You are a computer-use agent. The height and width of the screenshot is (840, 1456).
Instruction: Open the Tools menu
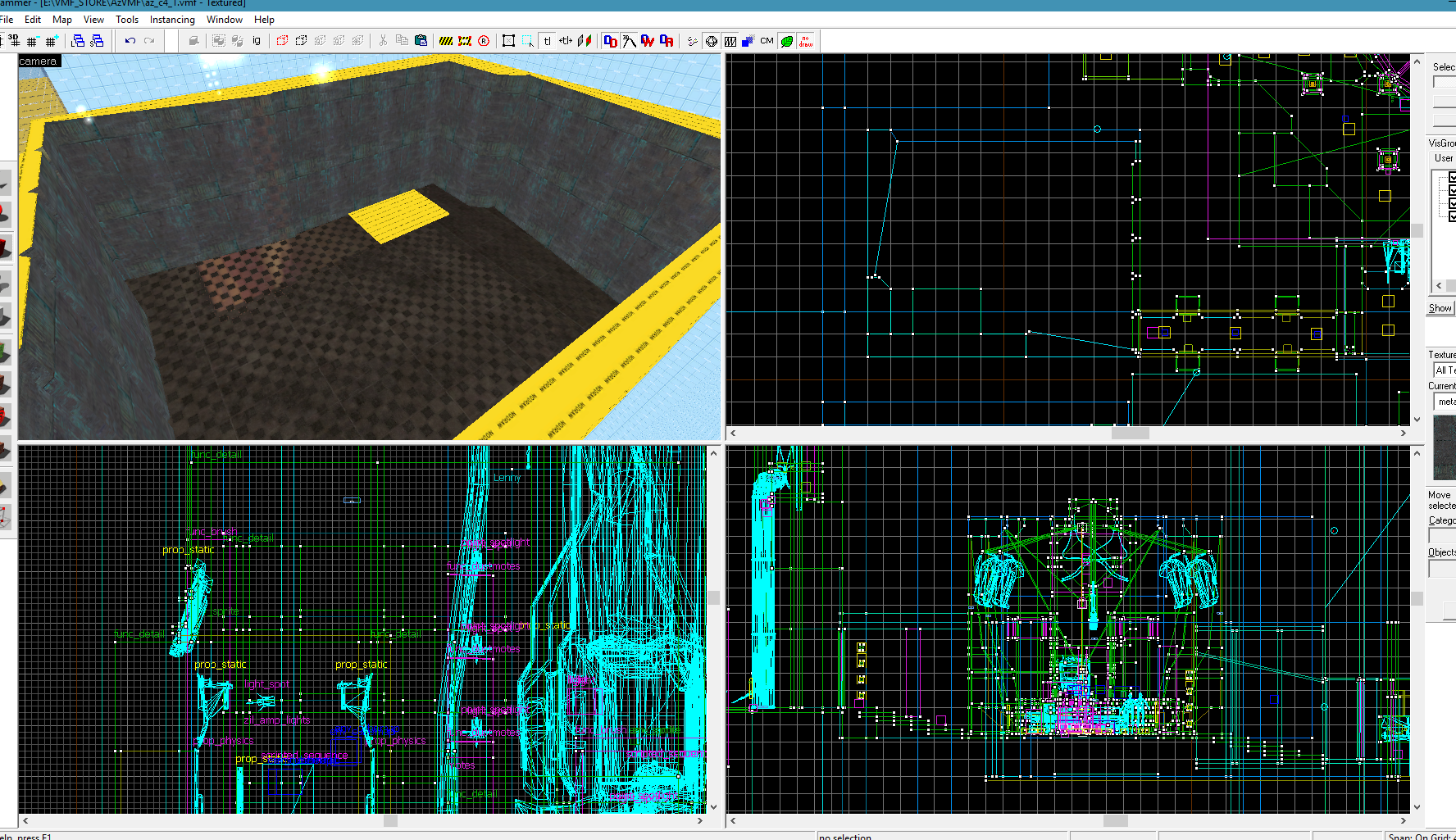click(127, 20)
